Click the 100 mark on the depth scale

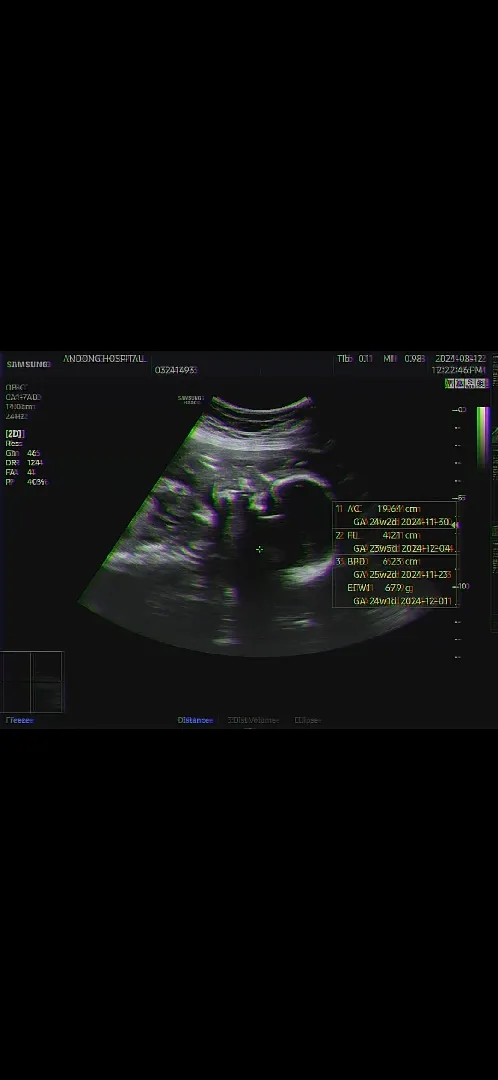click(x=460, y=585)
